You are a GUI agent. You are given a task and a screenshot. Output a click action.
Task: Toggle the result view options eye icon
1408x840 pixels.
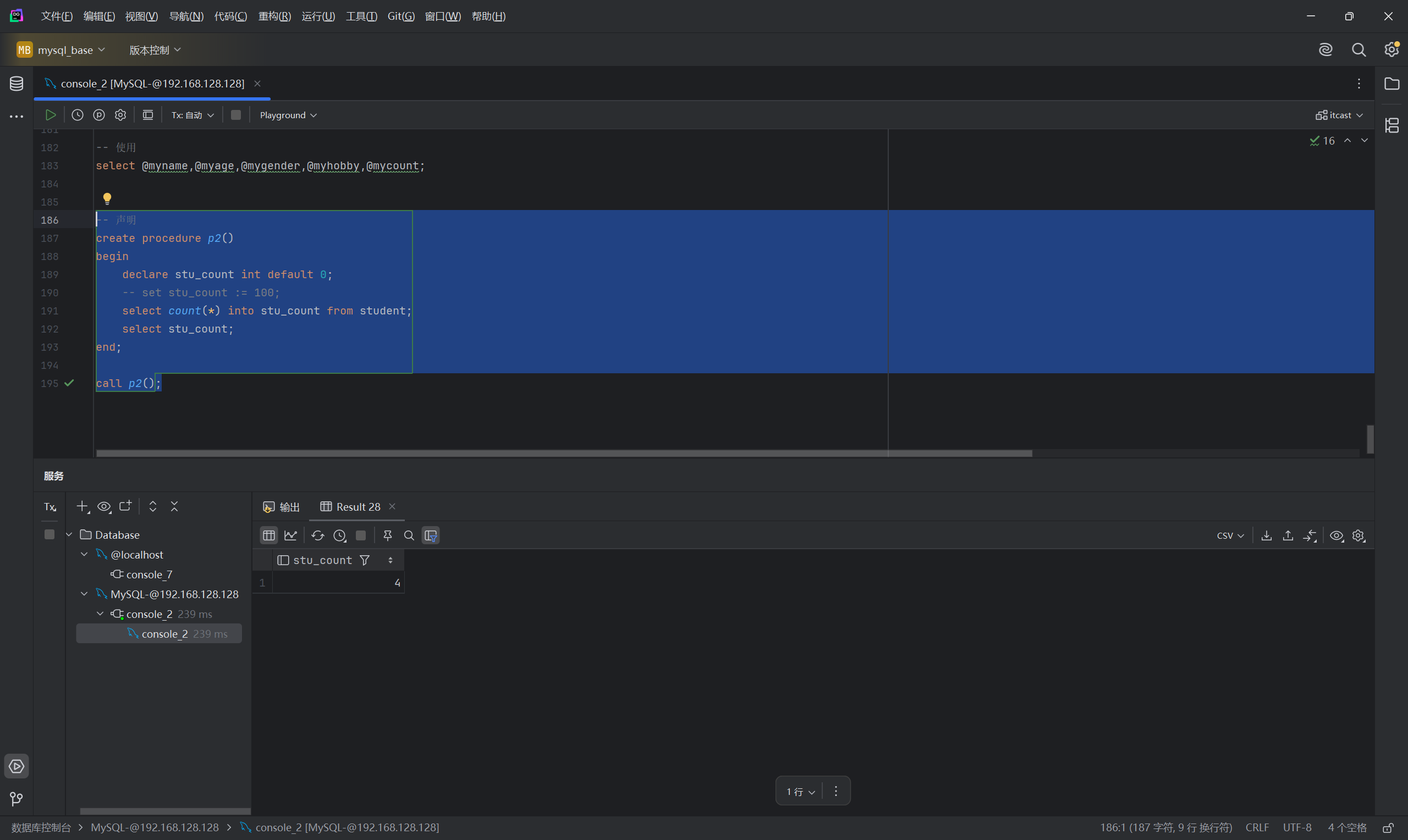(1336, 535)
